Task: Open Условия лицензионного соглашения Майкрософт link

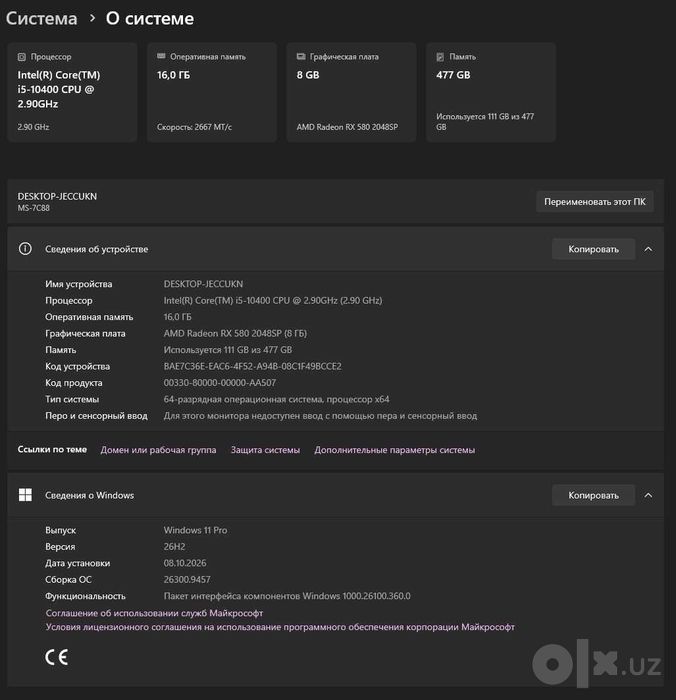Action: click(x=280, y=627)
